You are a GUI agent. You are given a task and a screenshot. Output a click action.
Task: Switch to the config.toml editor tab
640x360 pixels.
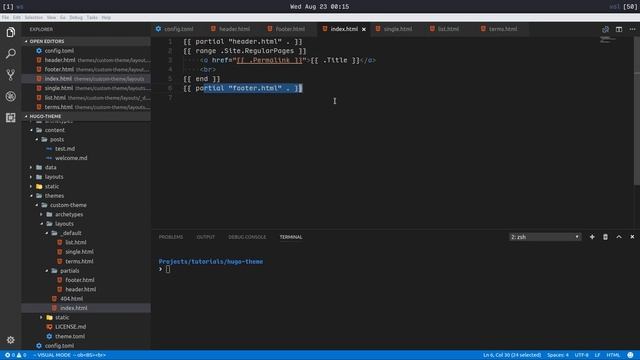click(178, 29)
